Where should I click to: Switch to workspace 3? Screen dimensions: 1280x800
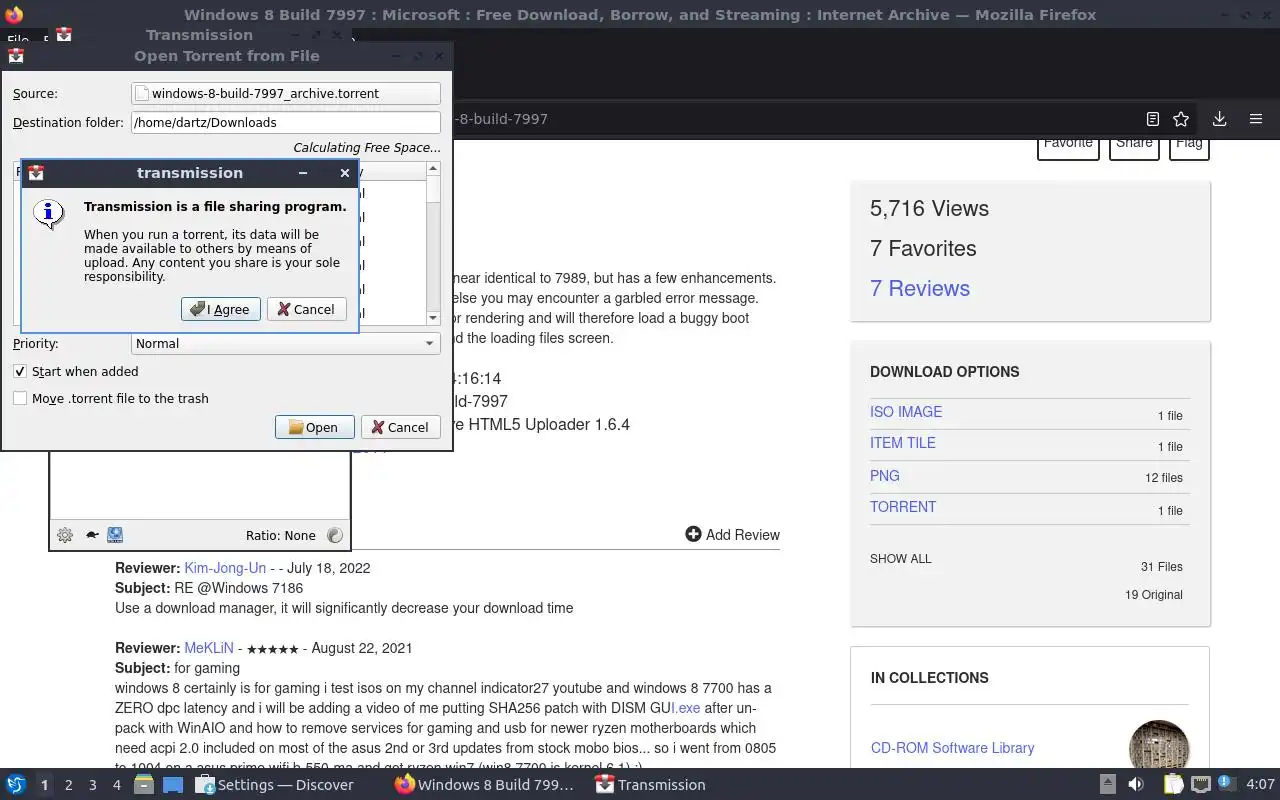click(92, 785)
